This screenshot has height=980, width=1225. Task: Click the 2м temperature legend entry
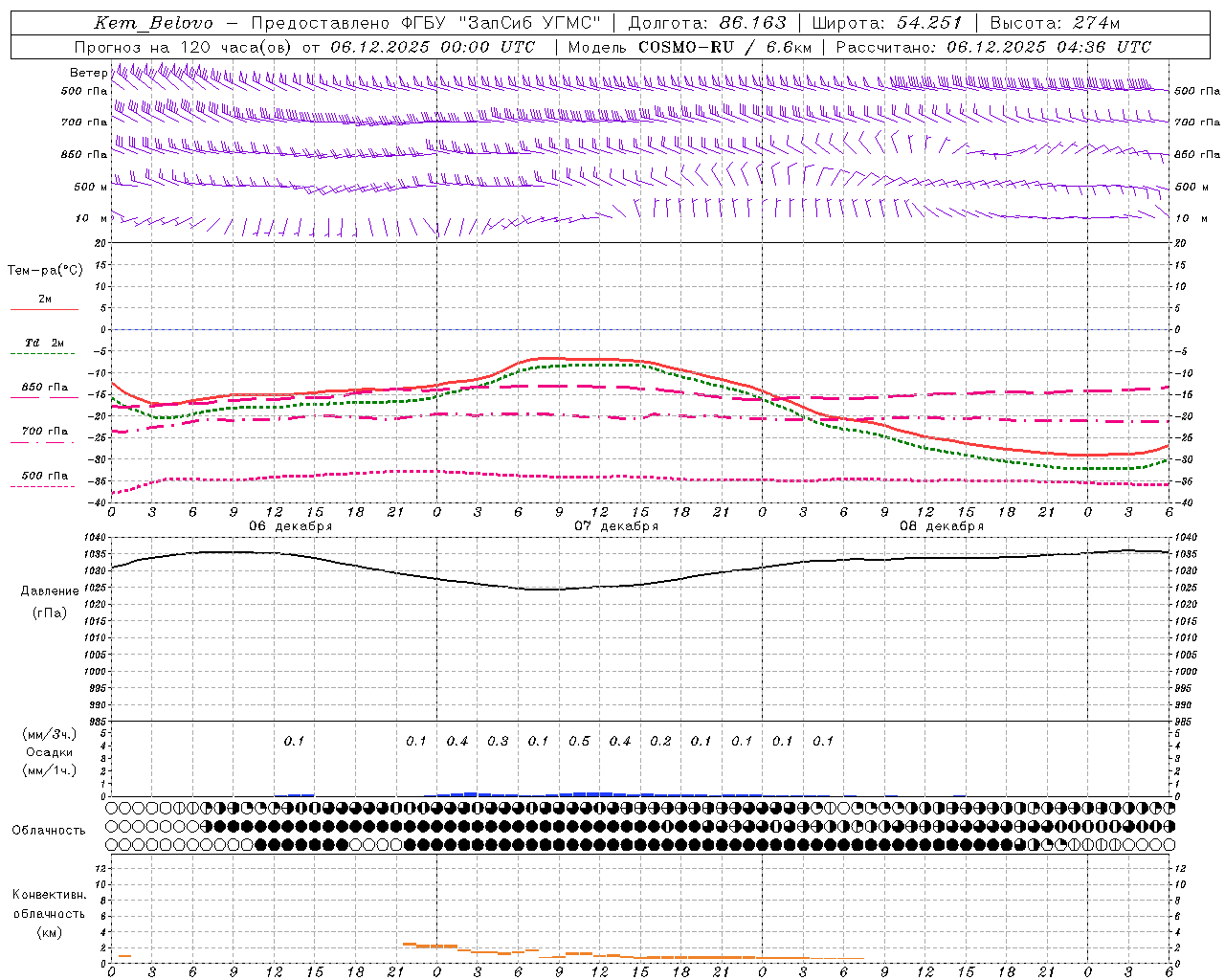click(45, 300)
